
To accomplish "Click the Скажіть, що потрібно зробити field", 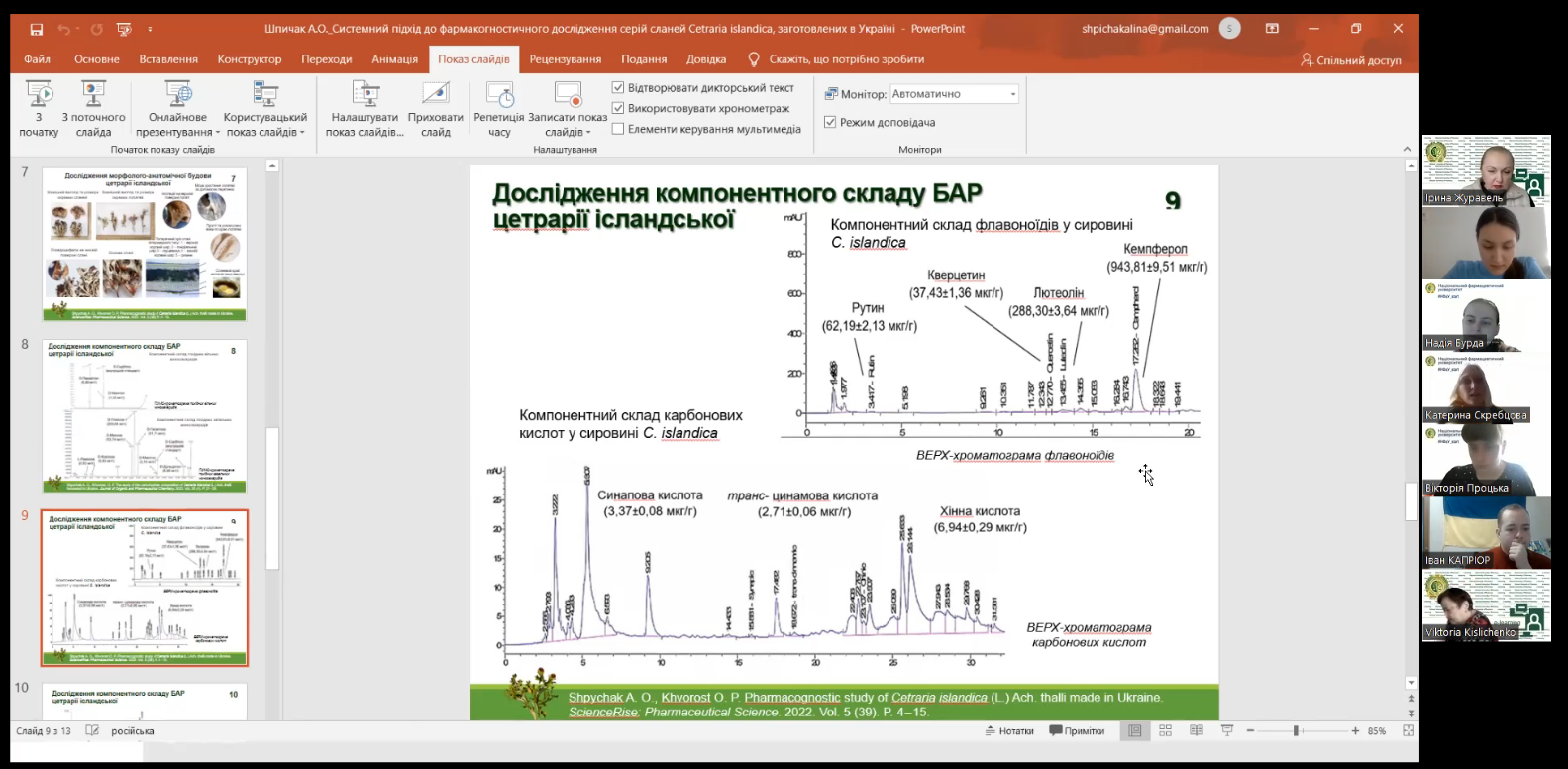I will click(847, 59).
